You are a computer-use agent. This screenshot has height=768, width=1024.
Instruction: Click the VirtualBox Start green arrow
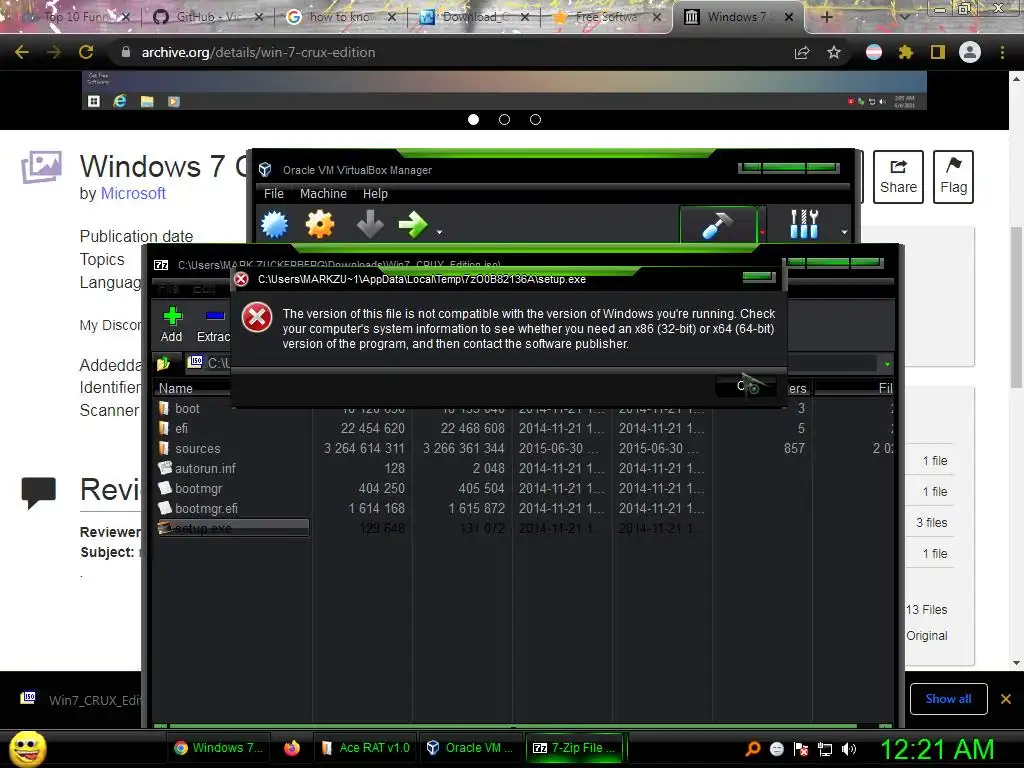point(413,225)
